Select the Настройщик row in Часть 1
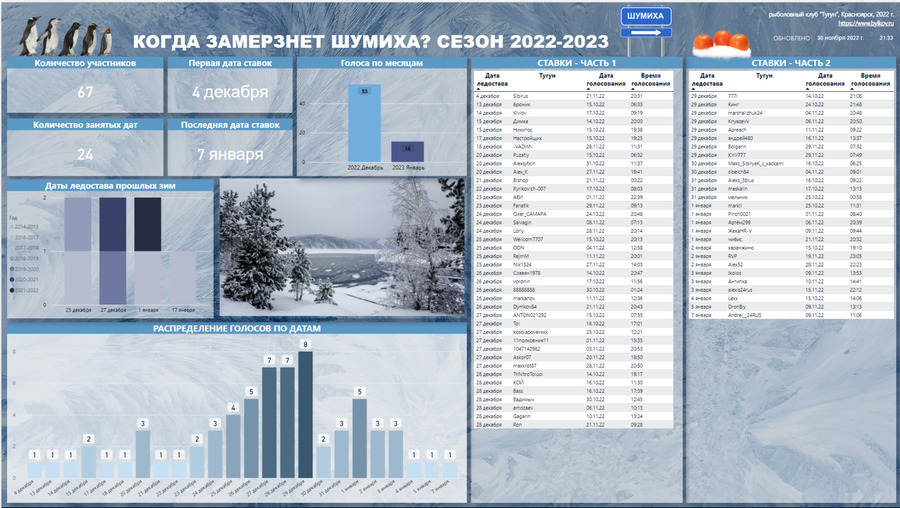The height and width of the screenshot is (508, 900). [573, 138]
